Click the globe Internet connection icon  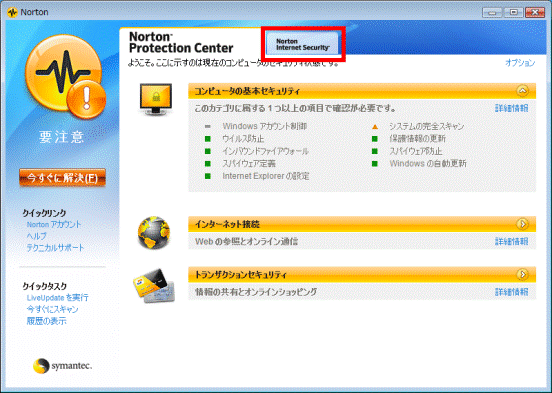click(154, 233)
